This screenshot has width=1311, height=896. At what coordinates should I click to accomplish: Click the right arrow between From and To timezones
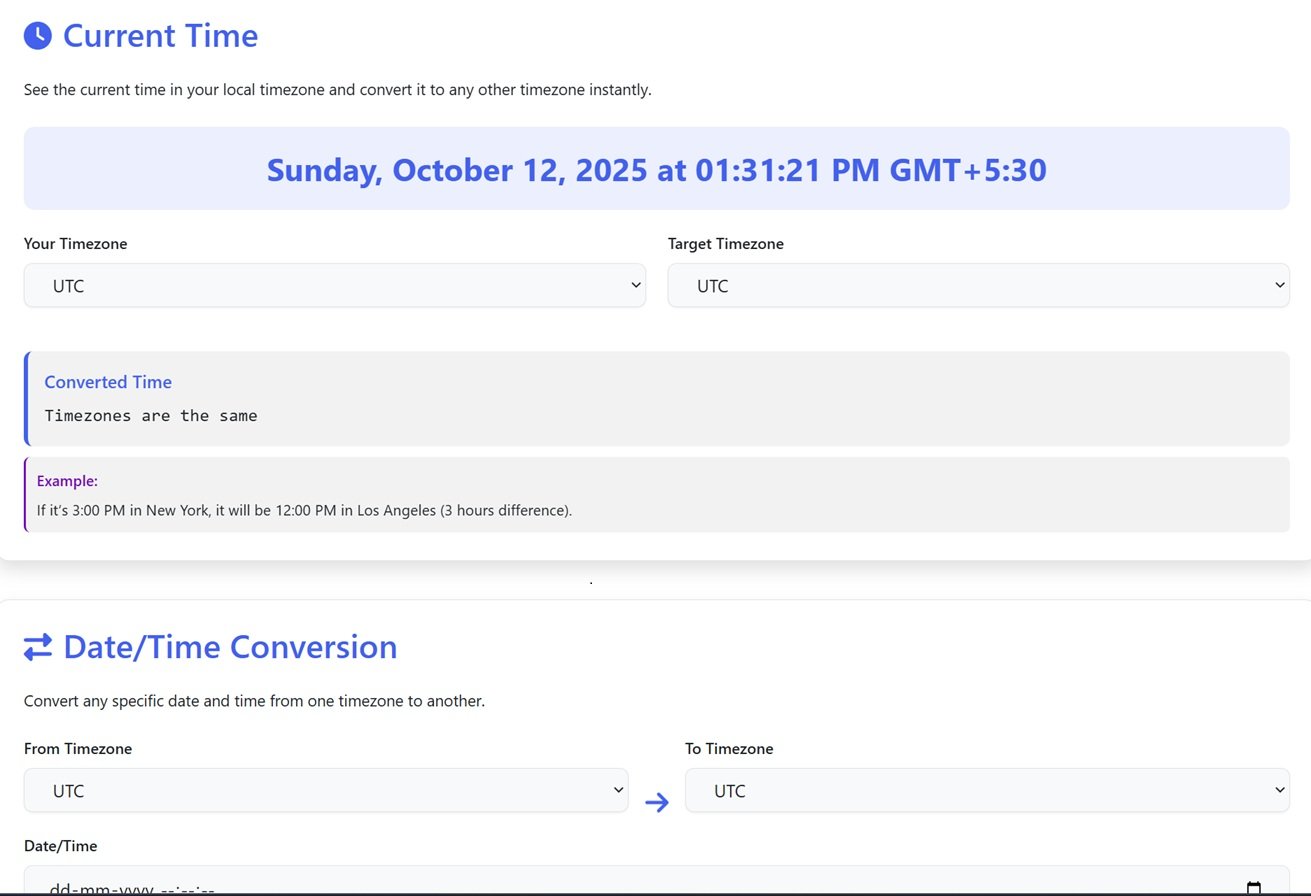(657, 802)
